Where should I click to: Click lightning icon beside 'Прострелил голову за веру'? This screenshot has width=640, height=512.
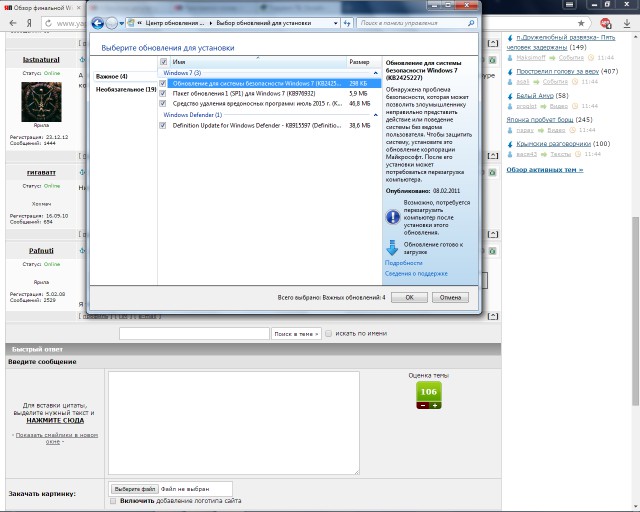[x=510, y=72]
